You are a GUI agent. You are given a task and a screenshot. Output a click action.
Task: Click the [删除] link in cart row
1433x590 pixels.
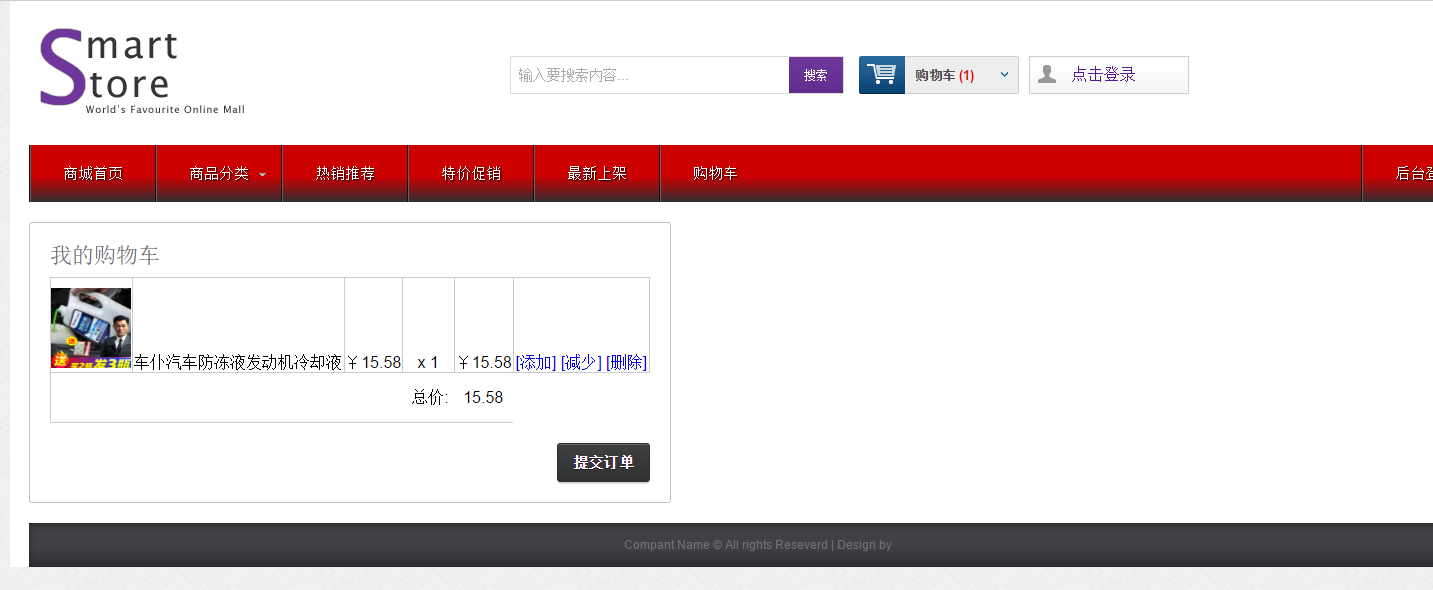point(627,362)
